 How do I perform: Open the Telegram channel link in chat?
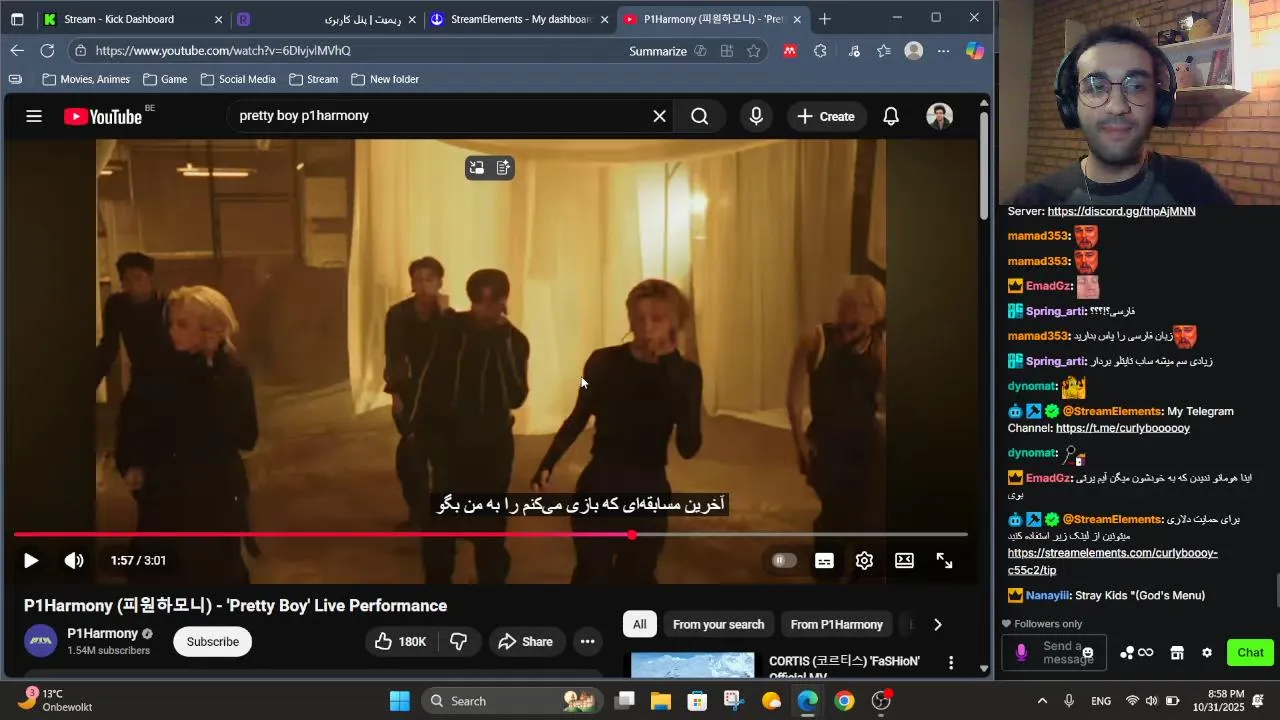(1123, 428)
